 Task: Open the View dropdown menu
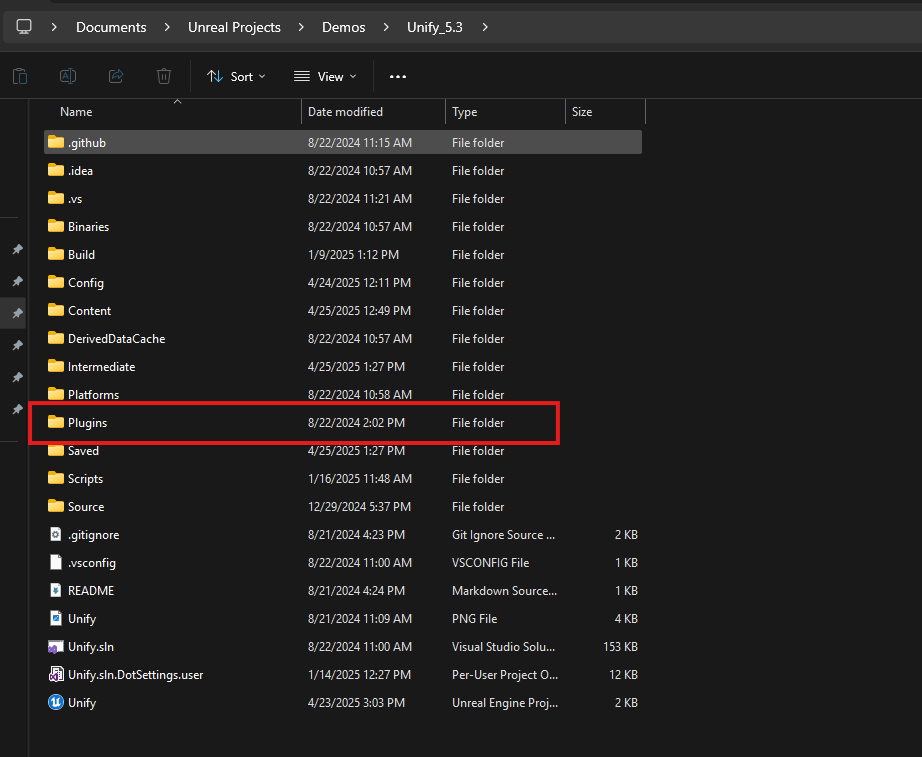325,76
